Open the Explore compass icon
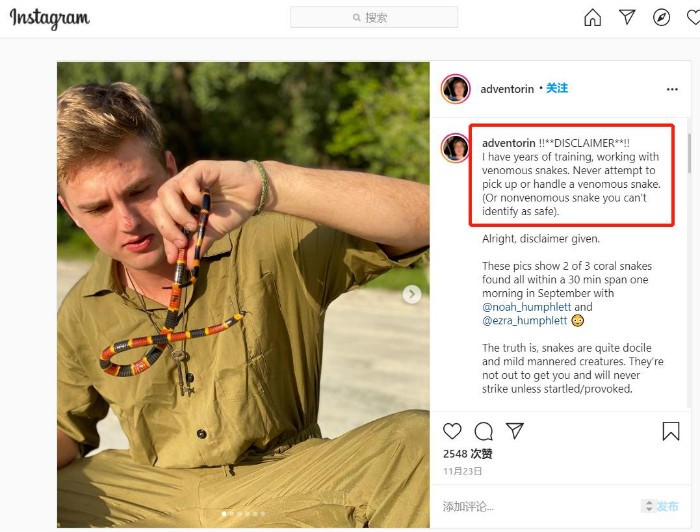 (x=661, y=18)
